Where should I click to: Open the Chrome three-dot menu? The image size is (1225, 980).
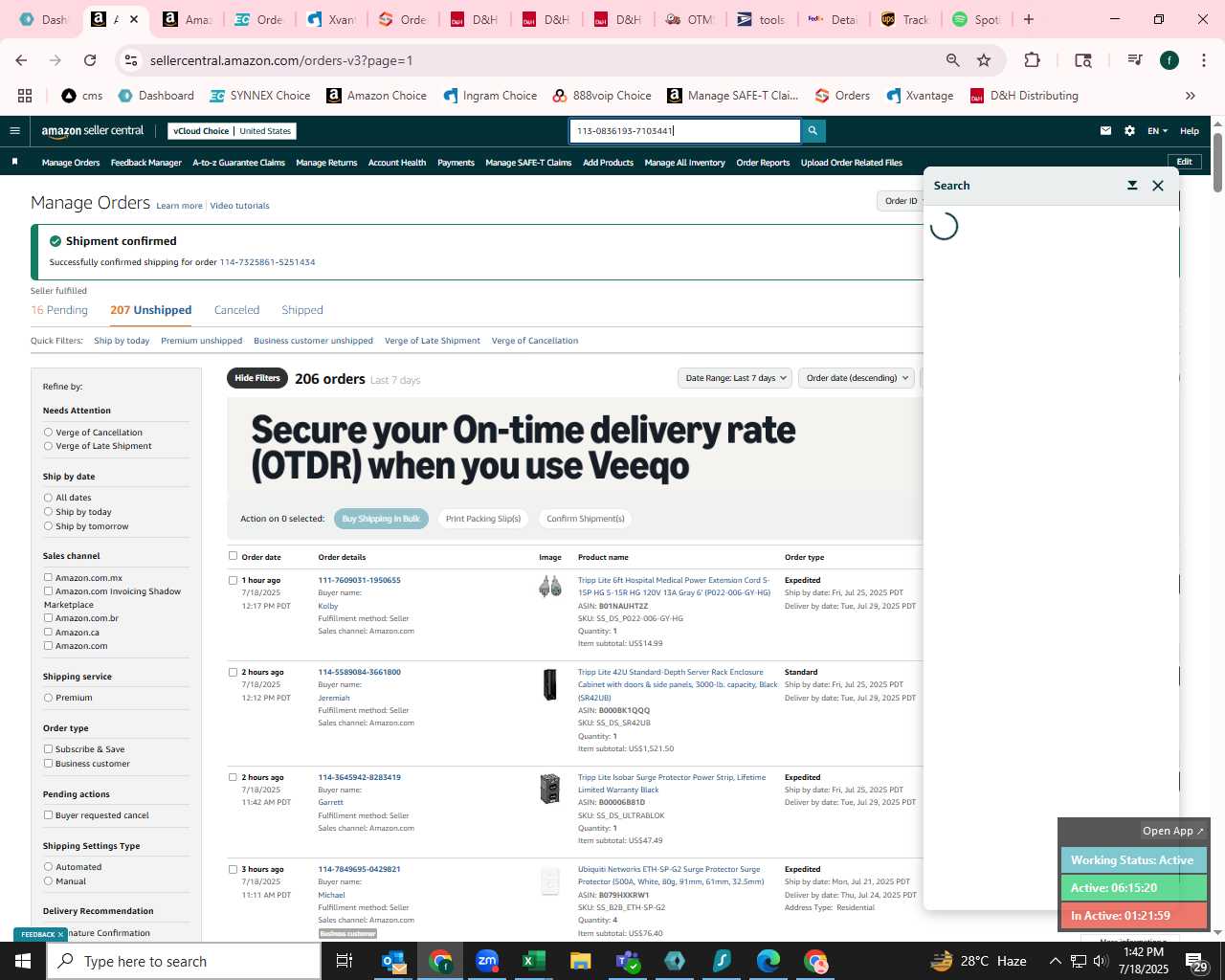(x=1202, y=60)
